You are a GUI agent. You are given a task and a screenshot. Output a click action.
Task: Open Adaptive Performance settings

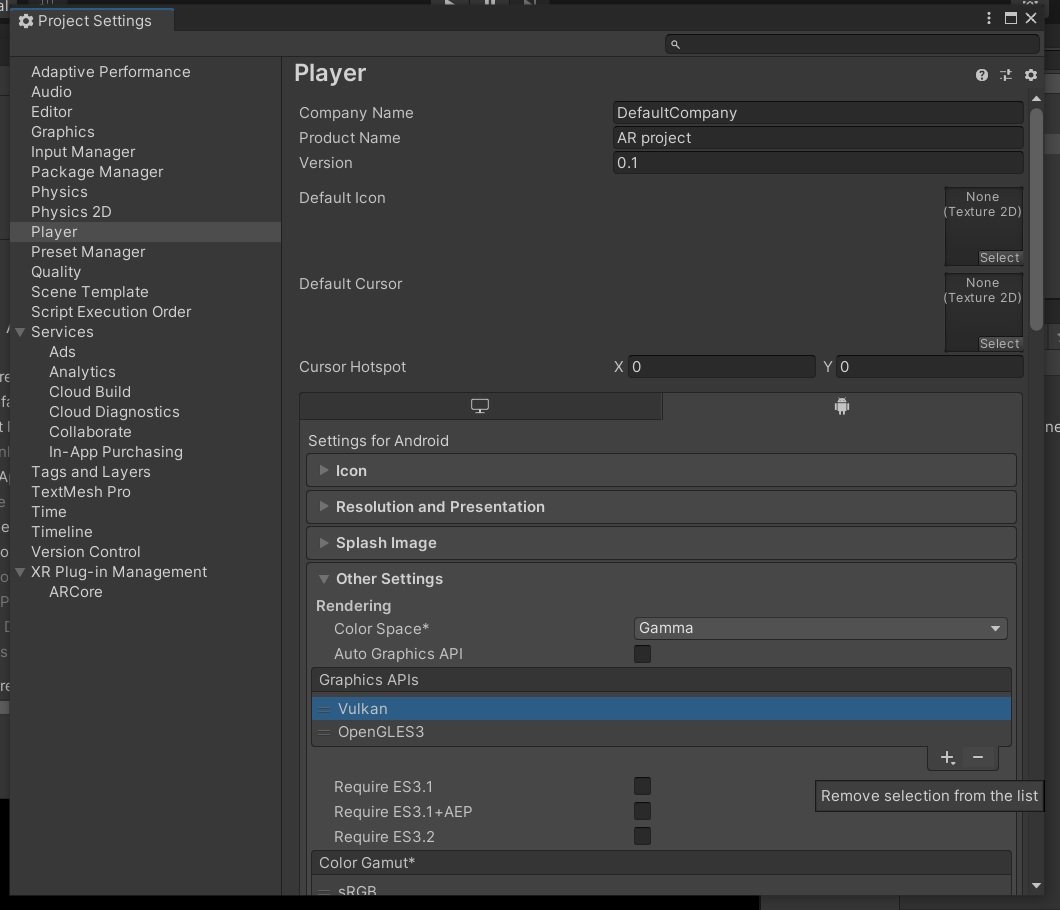tap(111, 72)
